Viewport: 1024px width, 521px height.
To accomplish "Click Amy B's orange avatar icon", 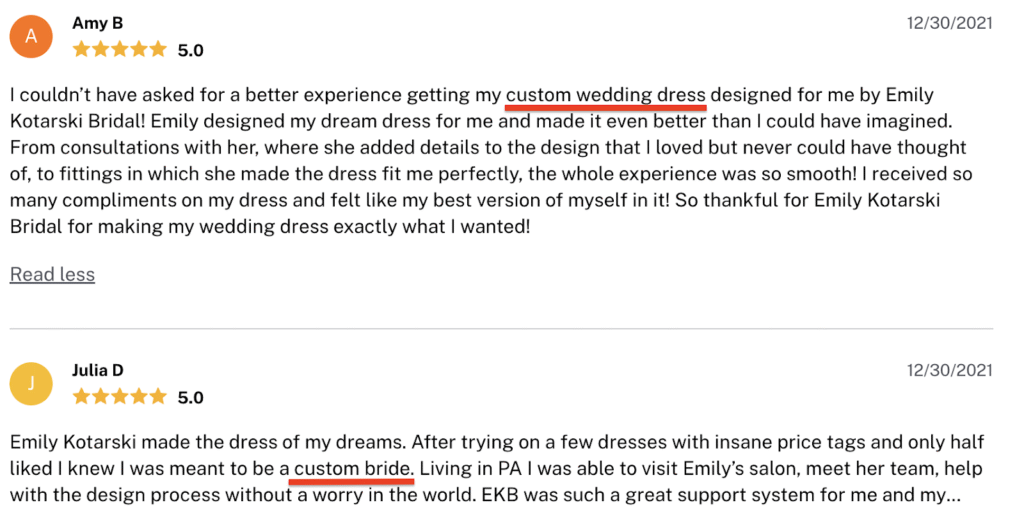I will coord(31,37).
